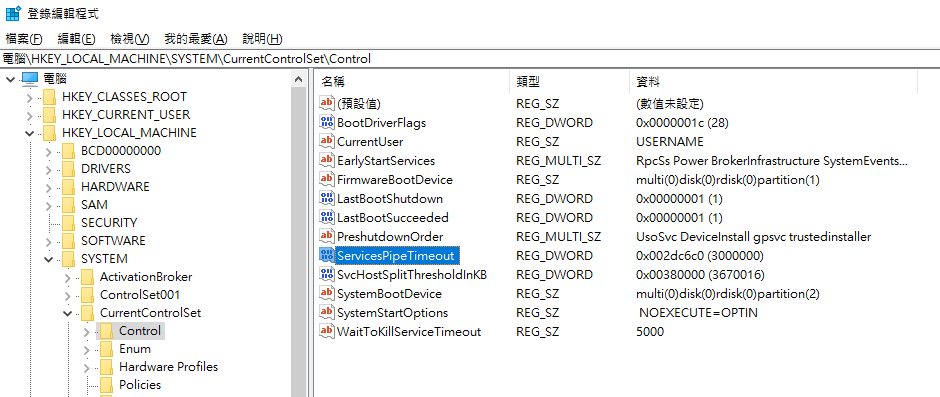Click the ServicesPipeTimeout DWORD value icon
Image resolution: width=940 pixels, height=397 pixels.
[327, 255]
